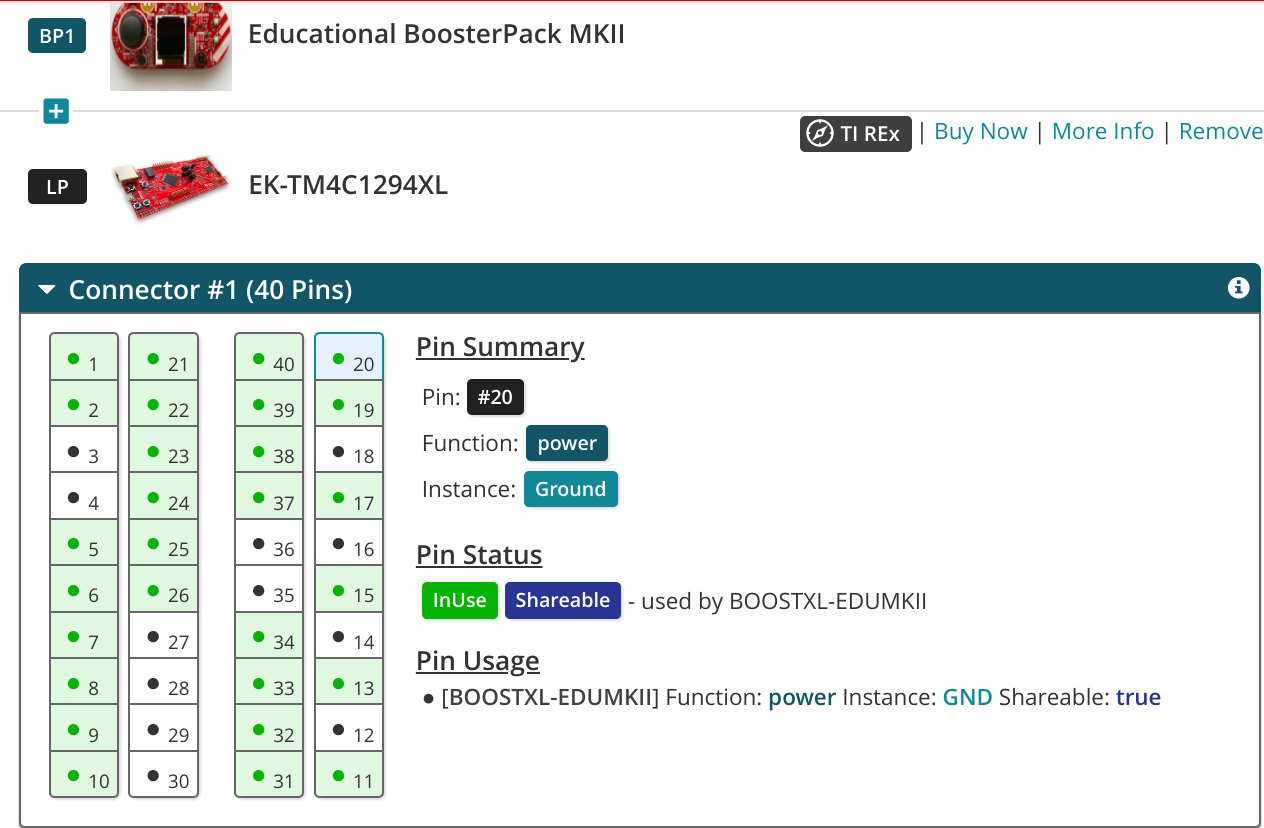This screenshot has width=1264, height=828.
Task: Select pin 3 in the connector
Action: pyautogui.click(x=84, y=450)
